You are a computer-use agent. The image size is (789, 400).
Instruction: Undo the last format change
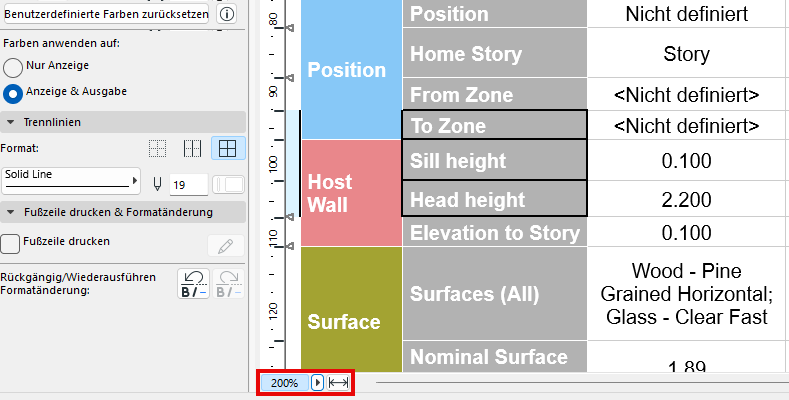tap(192, 283)
